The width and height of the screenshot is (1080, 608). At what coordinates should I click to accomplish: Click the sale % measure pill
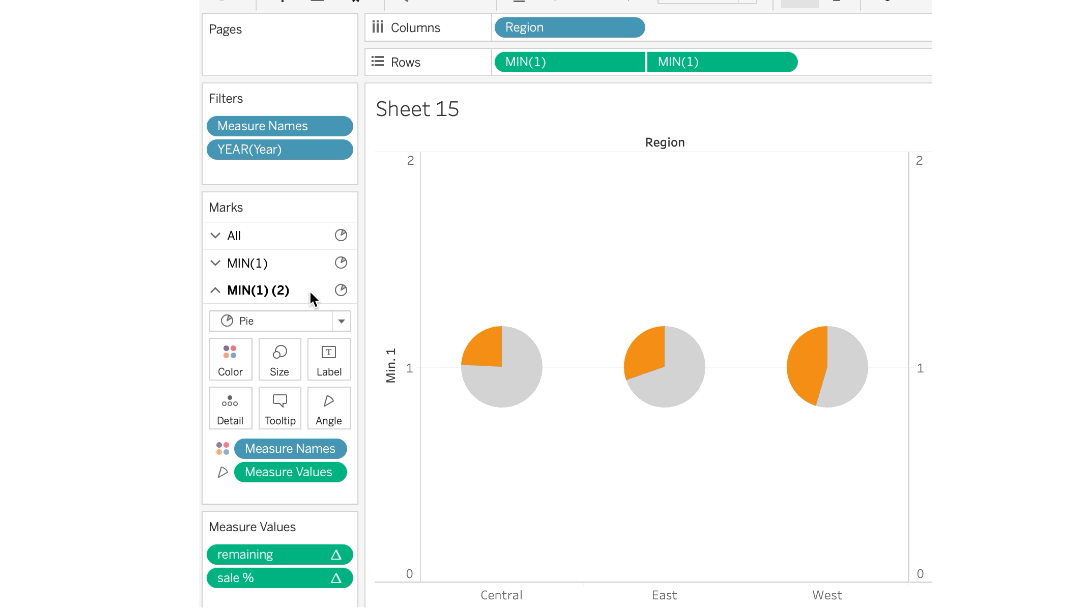[280, 578]
